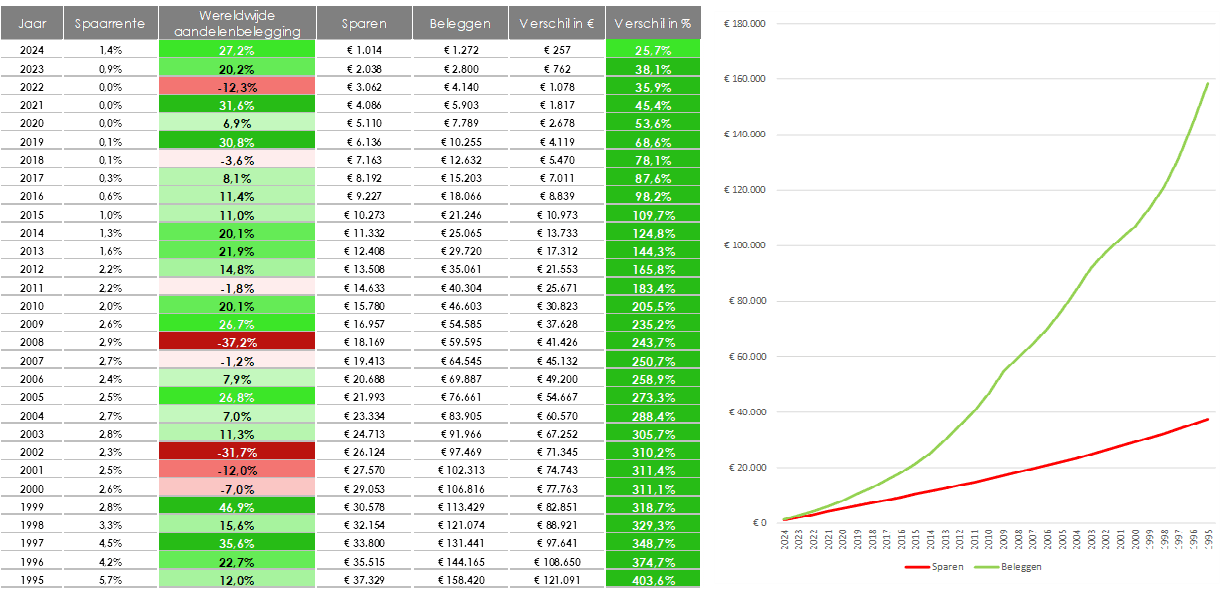Click the 25,7% cell in 2024 row
1228x592 pixels.
click(652, 49)
